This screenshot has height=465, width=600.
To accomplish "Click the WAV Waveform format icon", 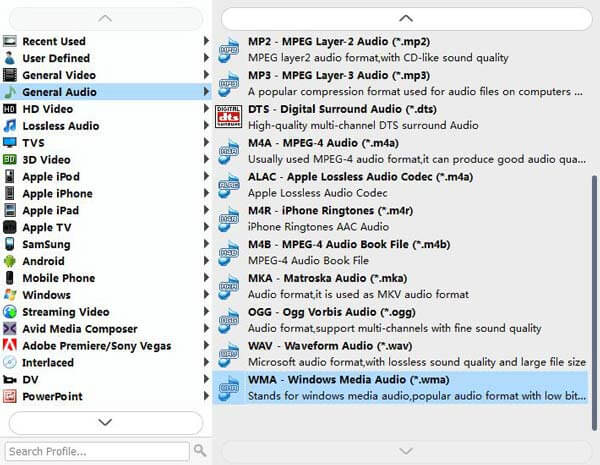I will tap(228, 354).
